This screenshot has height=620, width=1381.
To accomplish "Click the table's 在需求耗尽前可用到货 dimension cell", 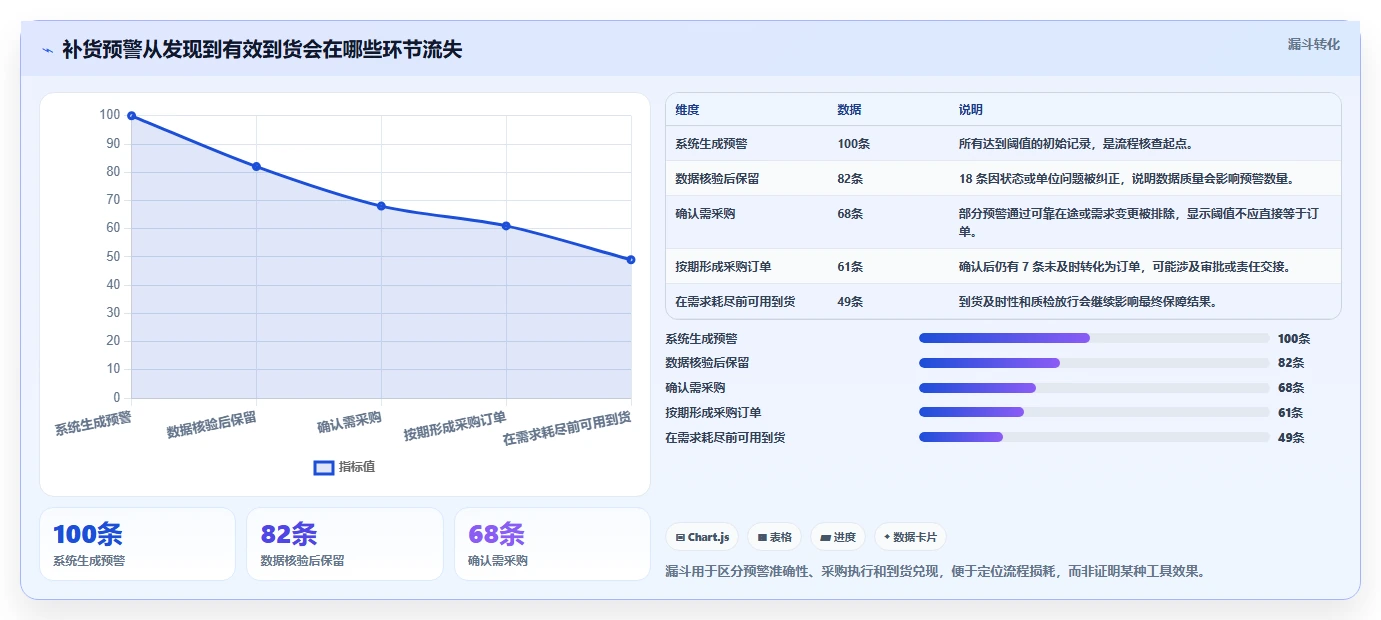I will 735,302.
